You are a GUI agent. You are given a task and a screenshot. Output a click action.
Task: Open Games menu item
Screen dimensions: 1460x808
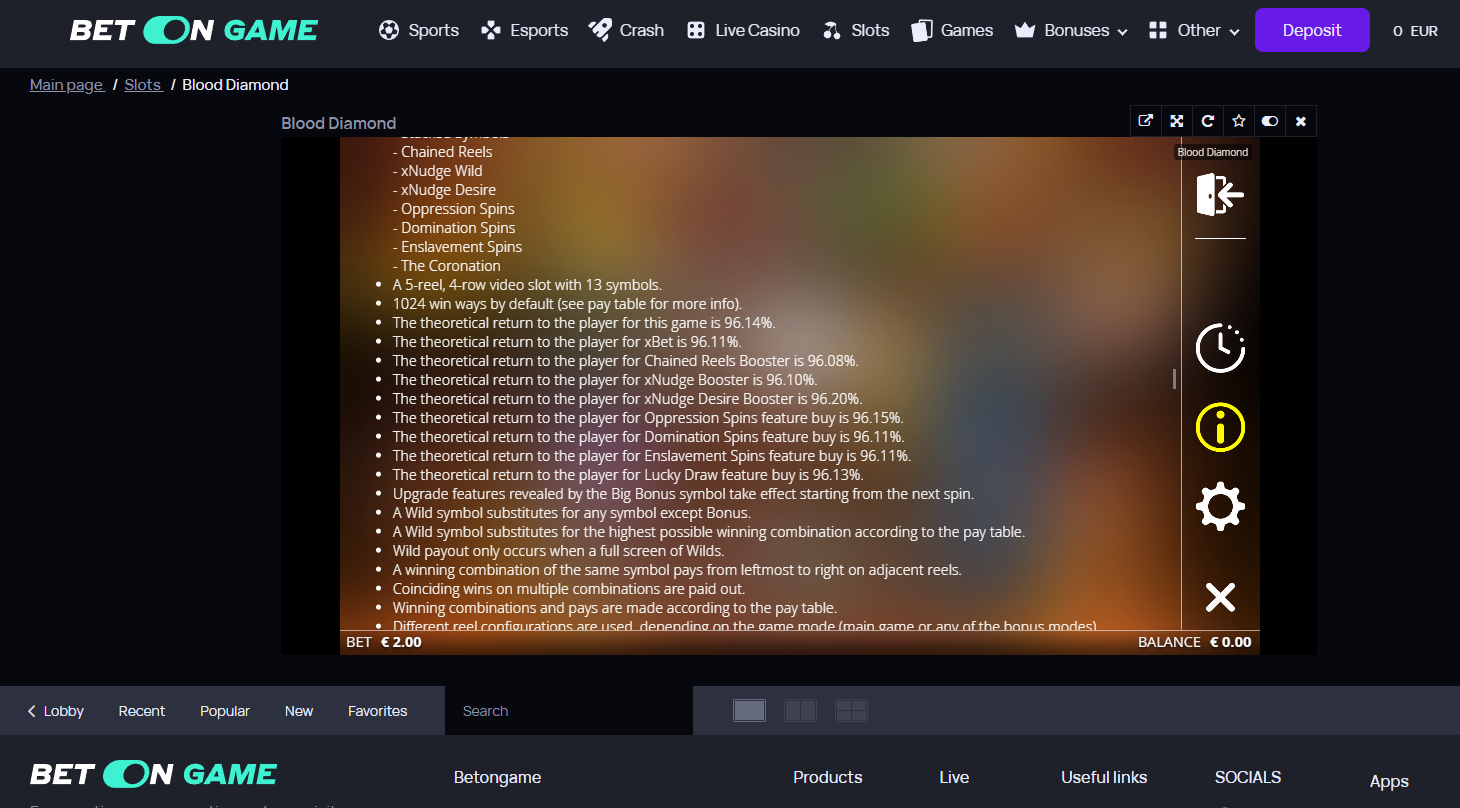click(952, 30)
